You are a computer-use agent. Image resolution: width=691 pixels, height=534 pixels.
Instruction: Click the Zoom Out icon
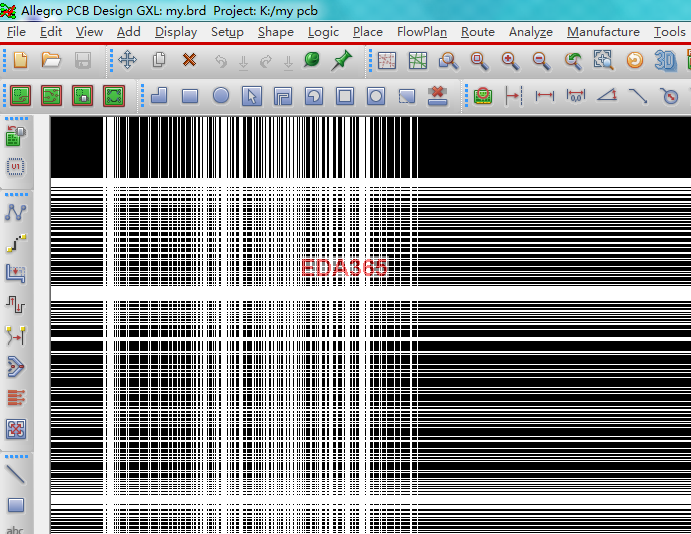[541, 60]
